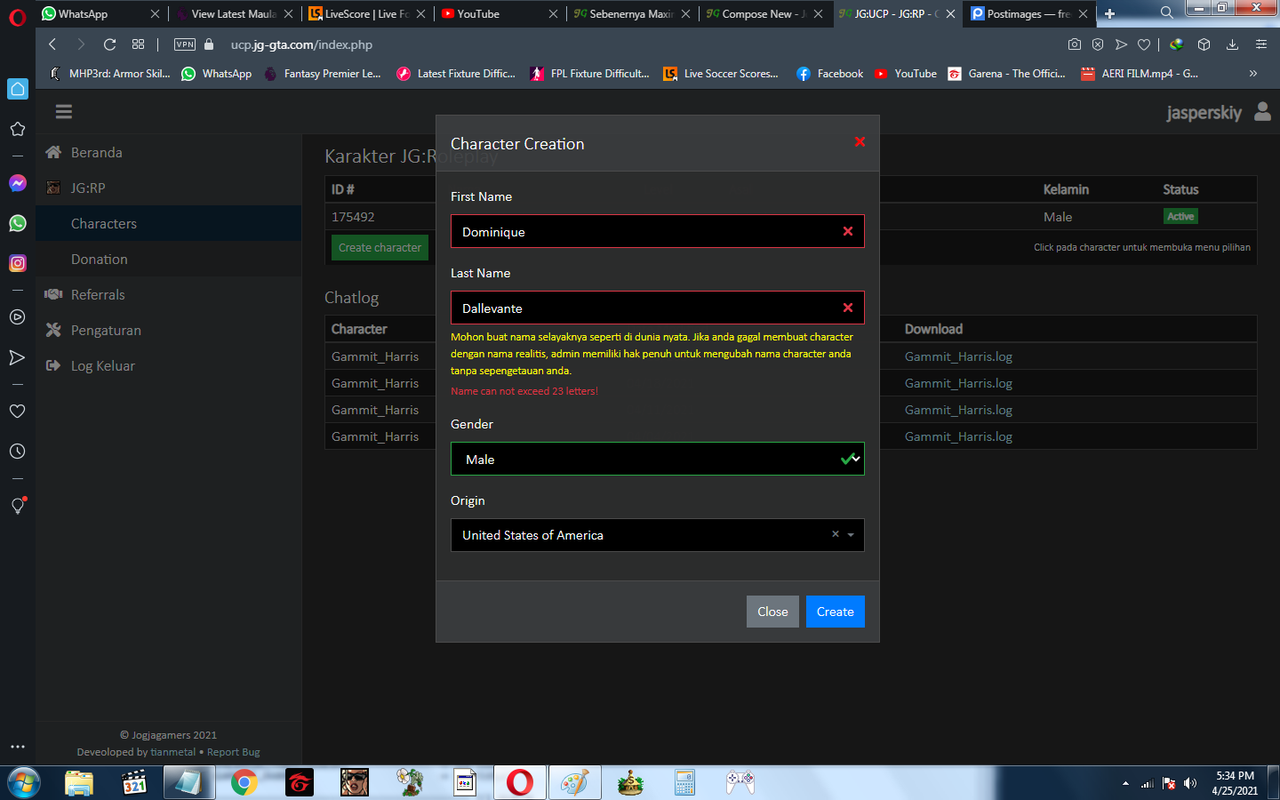Click the send arrow in the address bar
The image size is (1280, 800).
(1121, 44)
